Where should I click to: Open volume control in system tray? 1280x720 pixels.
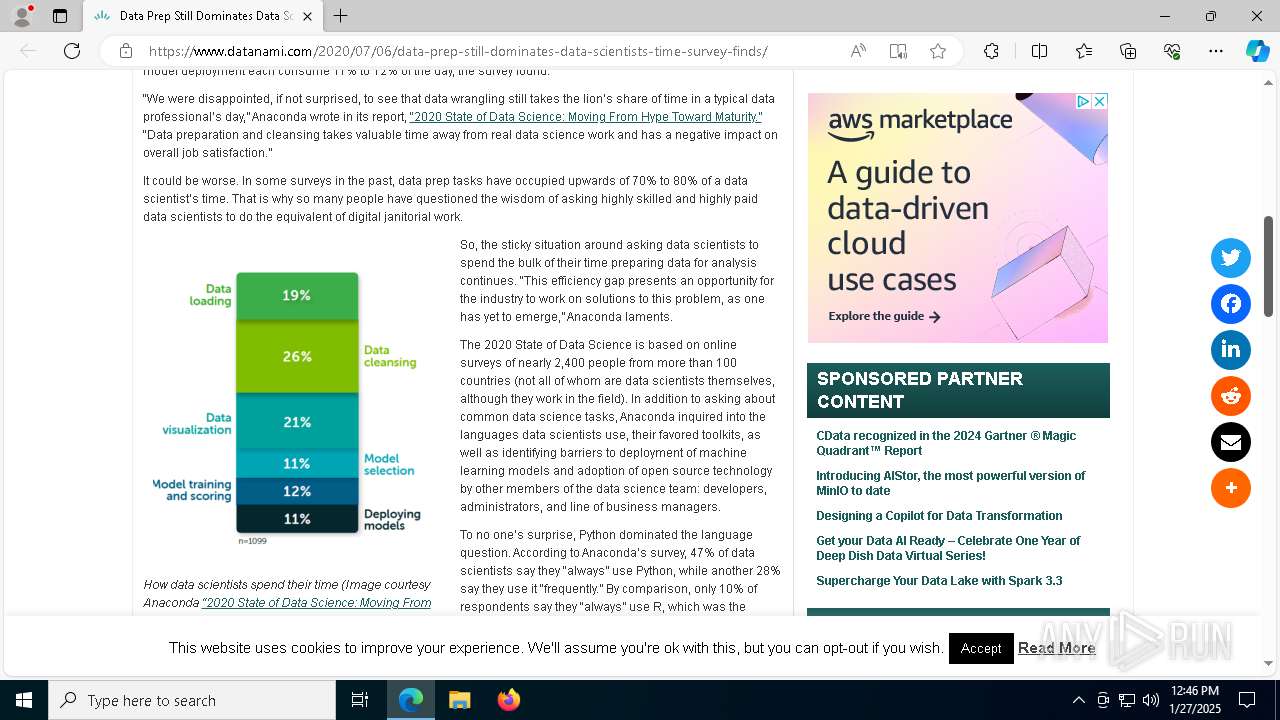(1151, 700)
